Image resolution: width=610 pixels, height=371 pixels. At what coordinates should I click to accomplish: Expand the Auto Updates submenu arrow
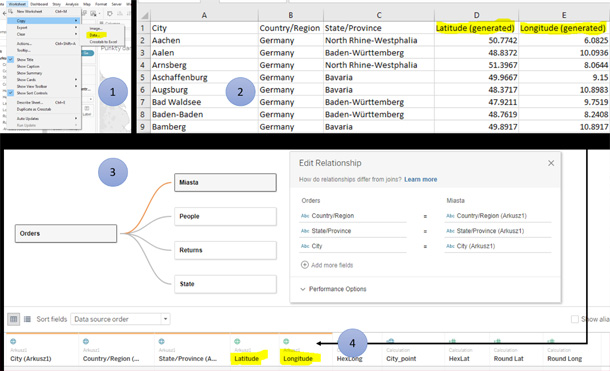tap(76, 118)
